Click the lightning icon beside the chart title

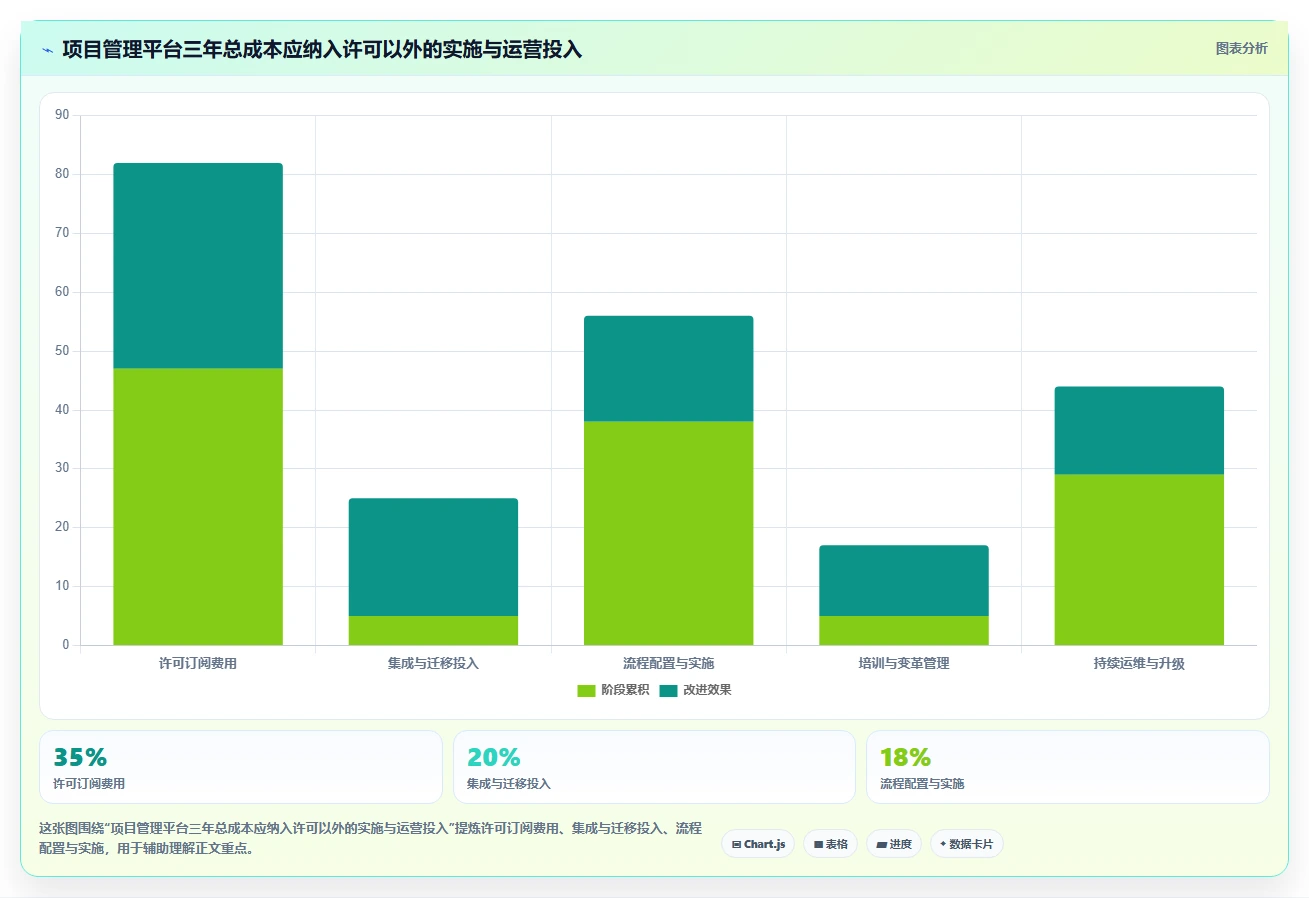point(47,50)
